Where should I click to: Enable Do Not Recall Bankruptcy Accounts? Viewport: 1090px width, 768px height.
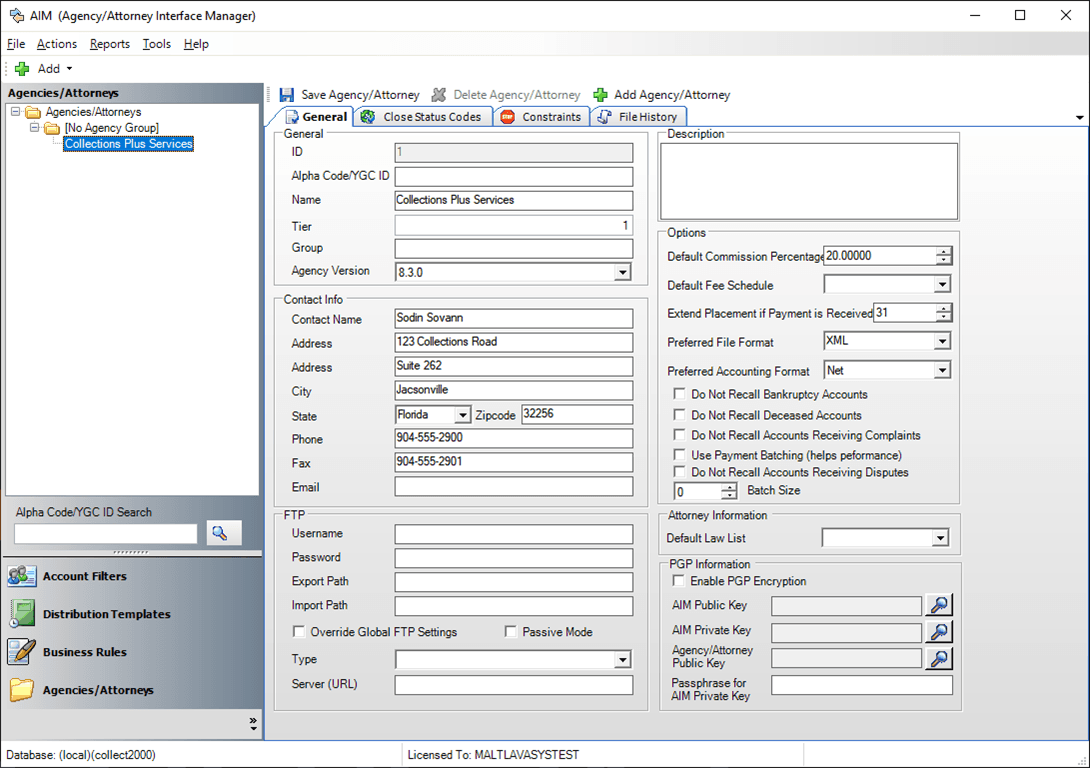point(680,395)
